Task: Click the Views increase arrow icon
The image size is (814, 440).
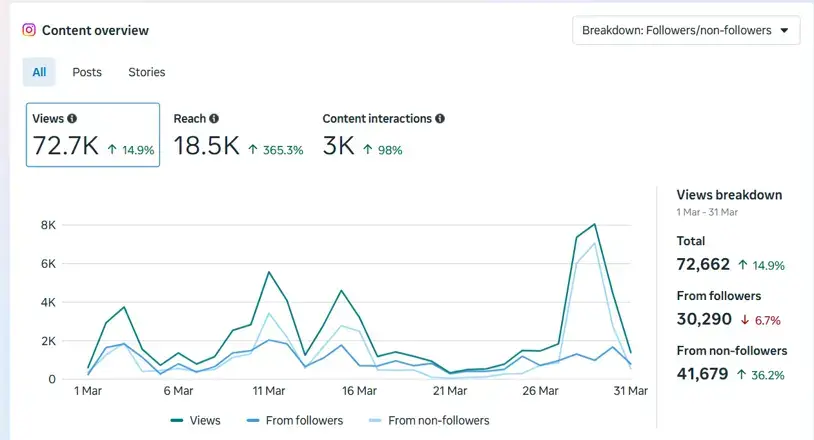Action: coord(112,149)
